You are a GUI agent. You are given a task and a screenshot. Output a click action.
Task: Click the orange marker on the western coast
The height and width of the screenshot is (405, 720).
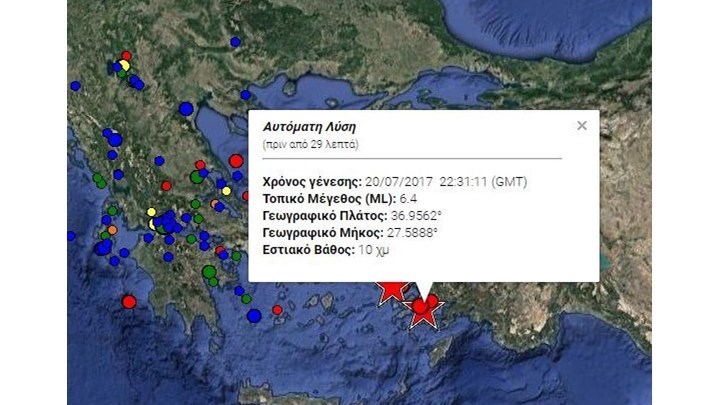pyautogui.click(x=112, y=229)
